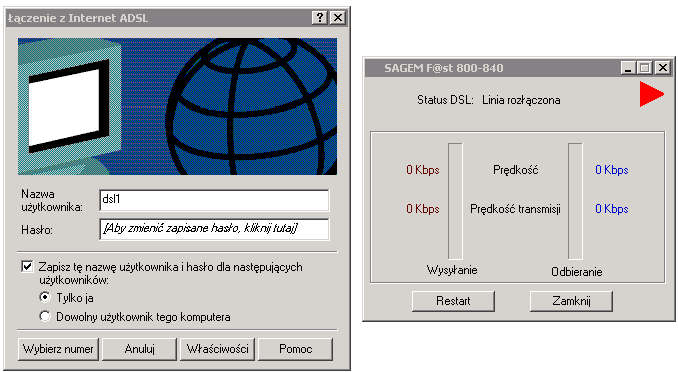Close the SAGEM F@st 800-840 window
The height and width of the screenshot is (372, 678).
coord(663,68)
